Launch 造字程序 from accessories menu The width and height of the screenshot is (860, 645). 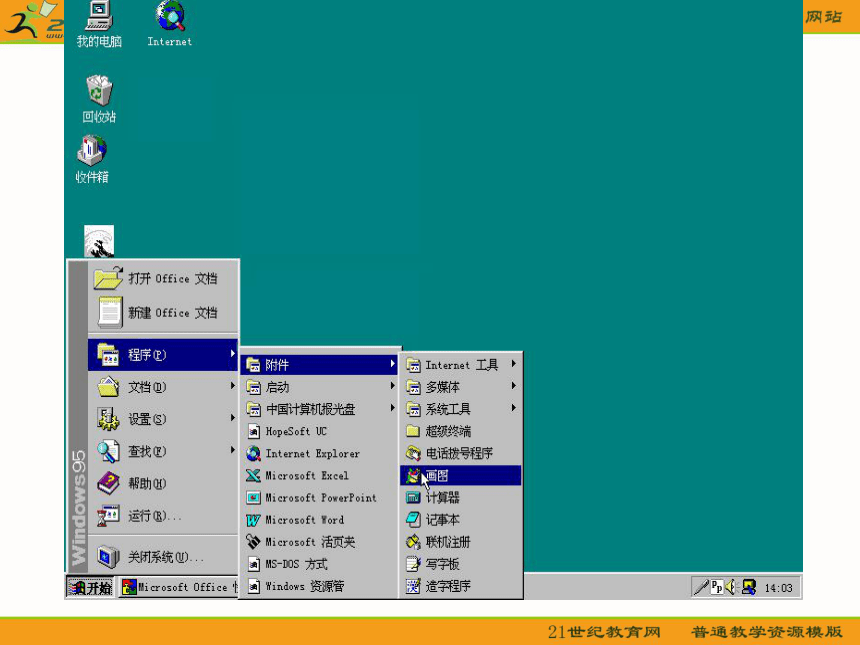click(x=461, y=586)
